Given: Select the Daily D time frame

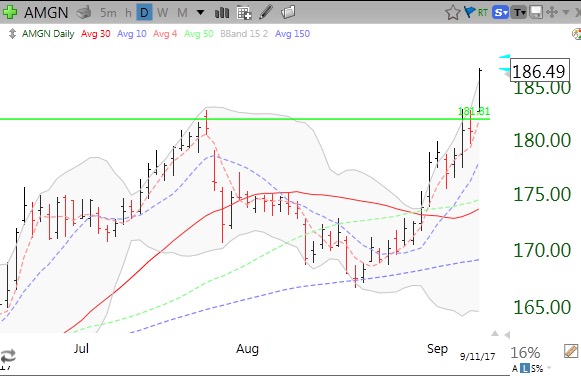Looking at the screenshot, I should pyautogui.click(x=144, y=13).
